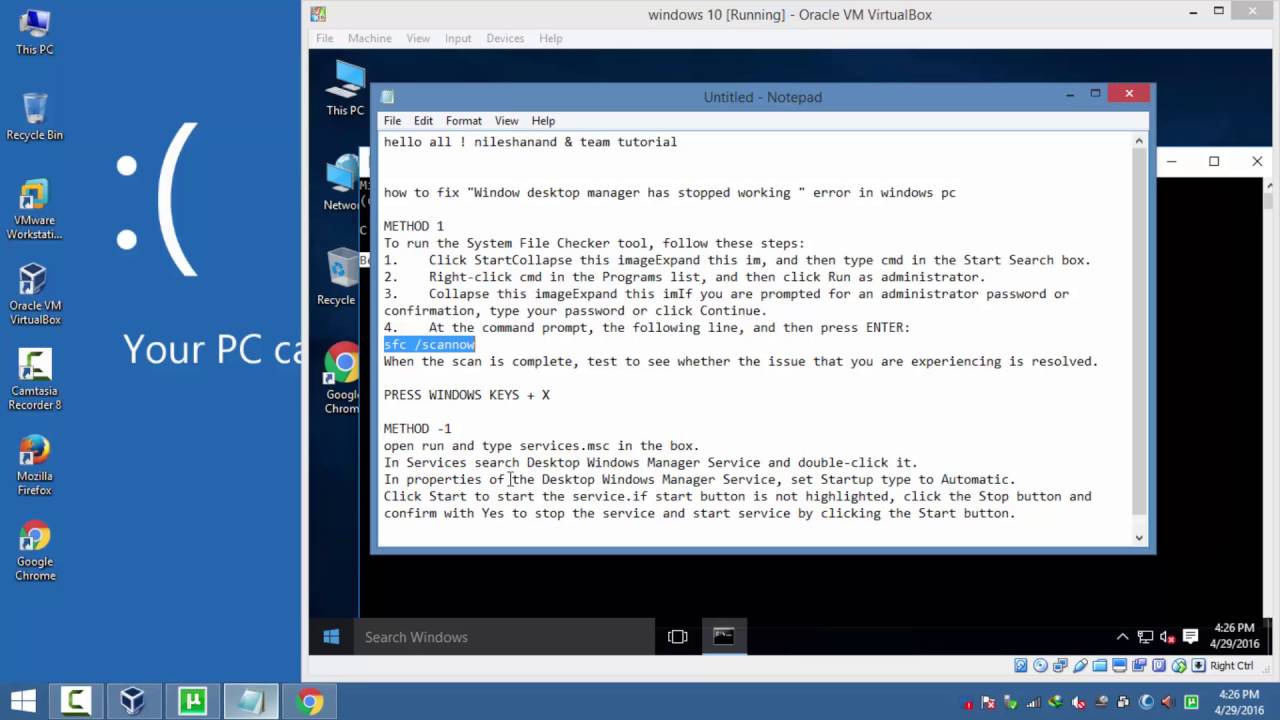Open VirtualBox Devices menu
The image size is (1280, 720).
(x=504, y=38)
